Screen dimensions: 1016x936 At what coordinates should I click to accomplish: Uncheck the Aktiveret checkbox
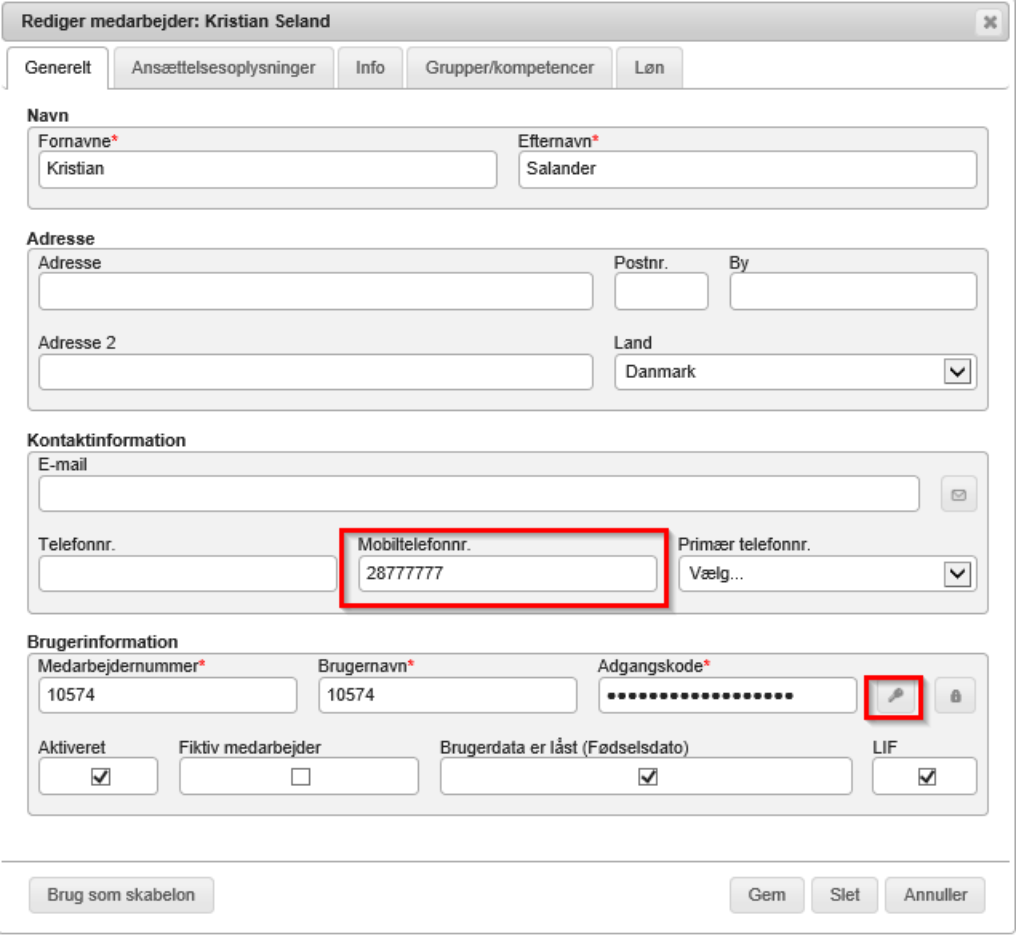(x=100, y=776)
